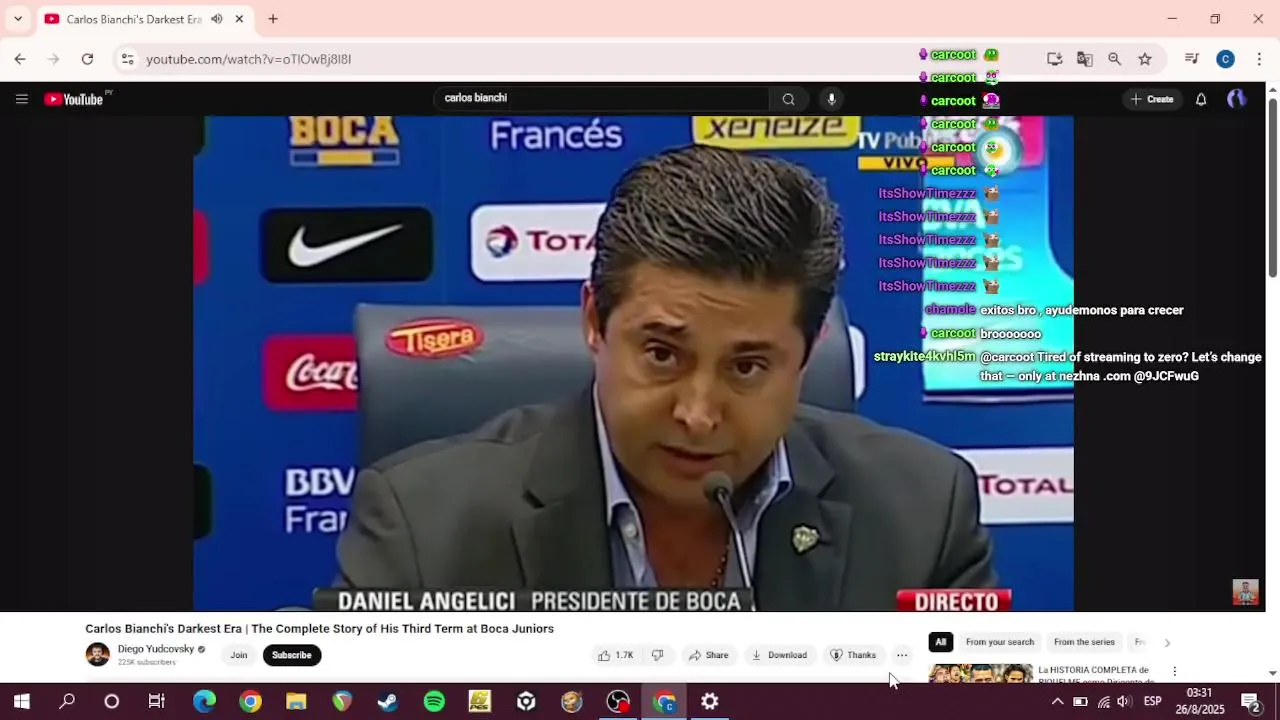The height and width of the screenshot is (720, 1280).
Task: Open the Diego Yudcovsky channel name link
Action: tap(156, 649)
